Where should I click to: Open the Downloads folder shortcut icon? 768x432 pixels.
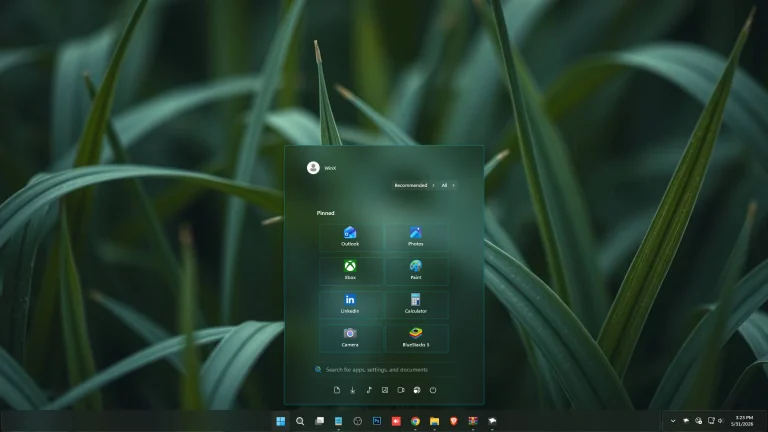coord(353,390)
